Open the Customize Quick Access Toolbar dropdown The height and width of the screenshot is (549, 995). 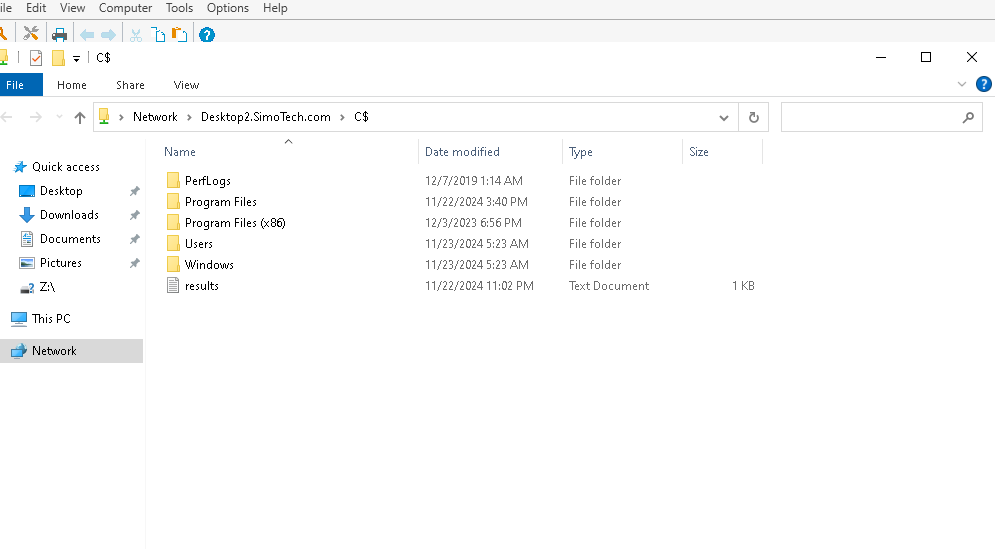pos(76,59)
